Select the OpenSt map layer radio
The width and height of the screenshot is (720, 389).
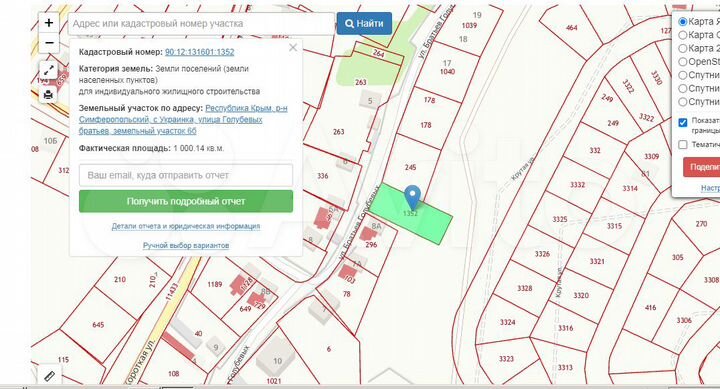tap(683, 62)
